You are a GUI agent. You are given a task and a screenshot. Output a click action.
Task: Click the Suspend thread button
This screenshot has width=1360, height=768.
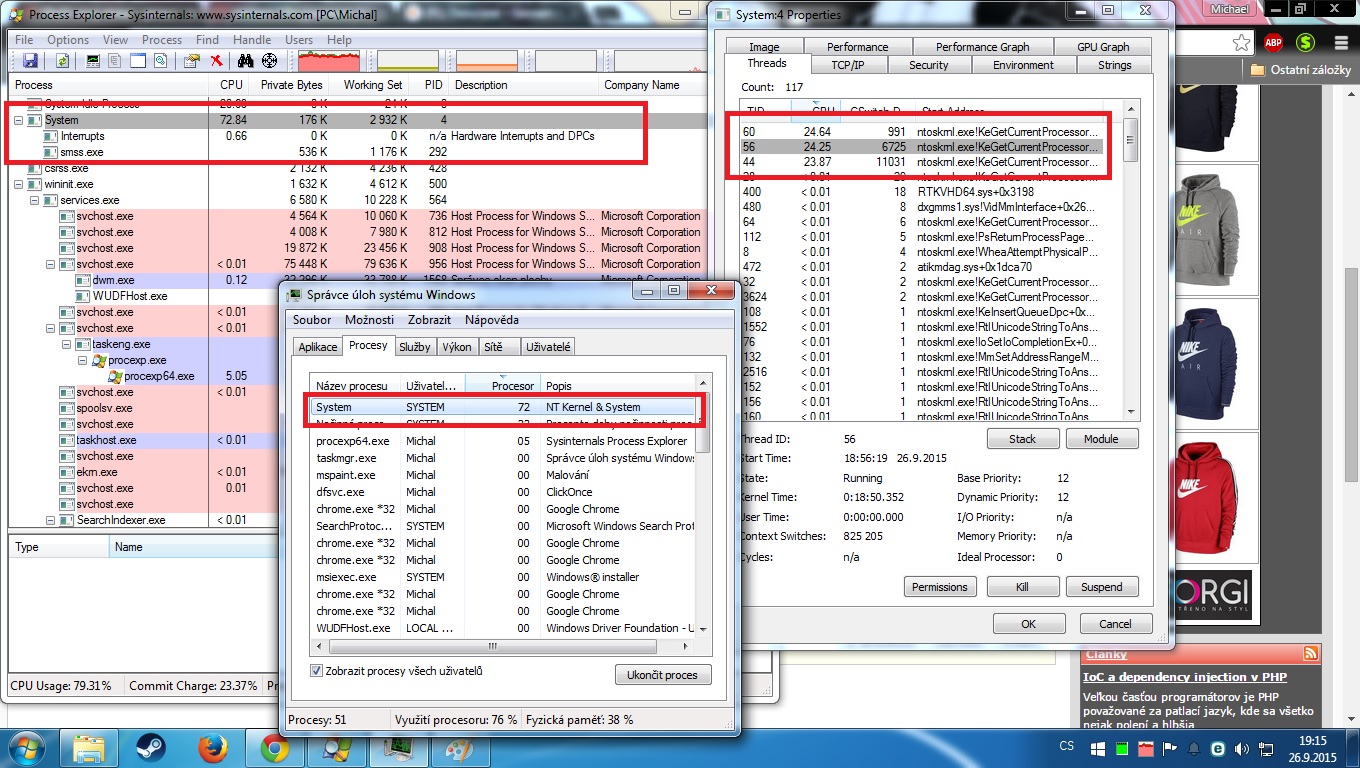coord(1101,587)
